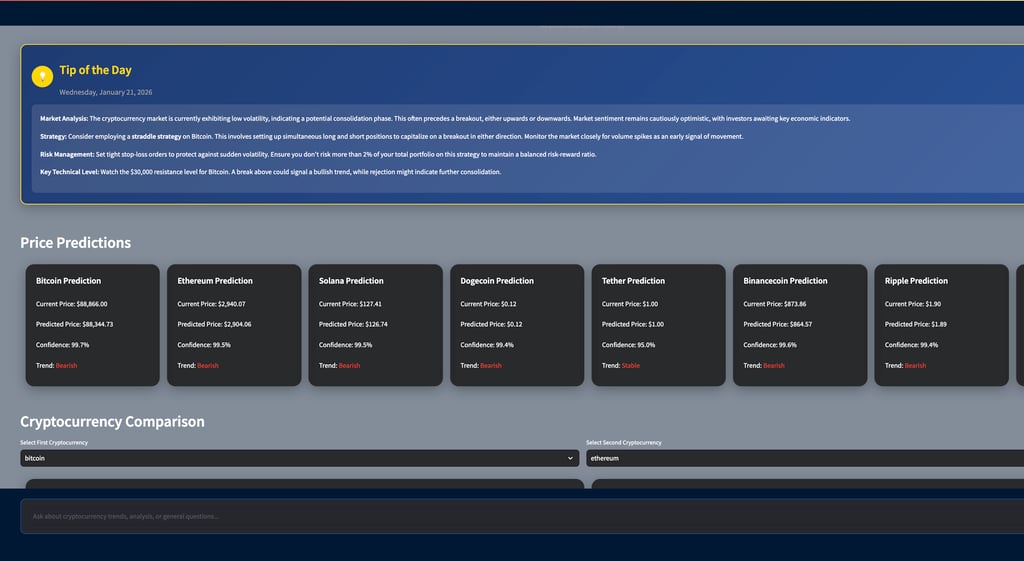Open the second cryptocurrency dropdown showing ethereum

pos(805,458)
